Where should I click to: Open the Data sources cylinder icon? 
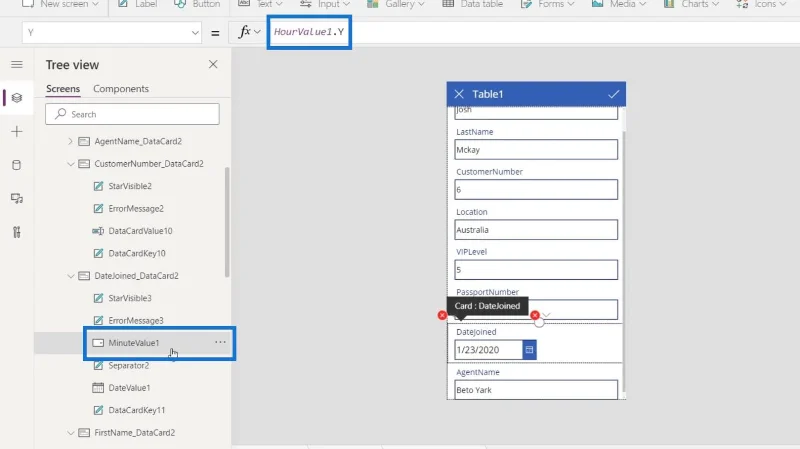[x=17, y=165]
